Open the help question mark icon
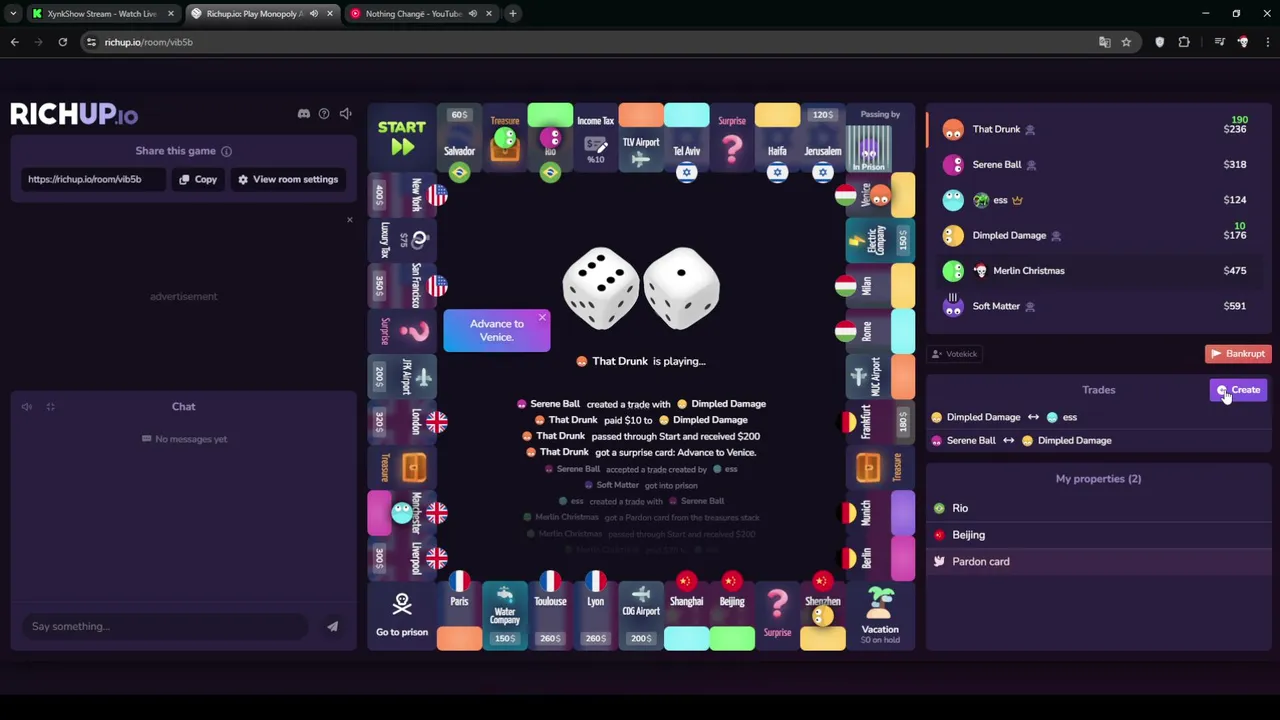Viewport: 1280px width, 720px height. pyautogui.click(x=324, y=114)
